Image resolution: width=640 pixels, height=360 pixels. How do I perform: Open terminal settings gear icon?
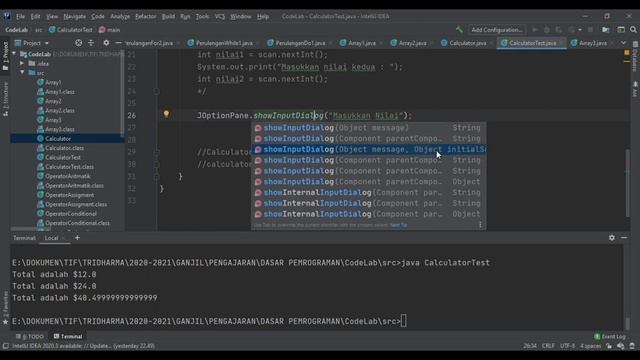point(611,238)
